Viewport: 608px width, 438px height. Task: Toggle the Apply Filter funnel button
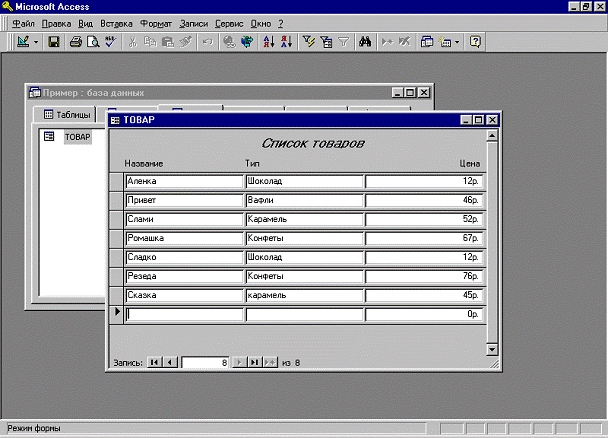click(343, 42)
